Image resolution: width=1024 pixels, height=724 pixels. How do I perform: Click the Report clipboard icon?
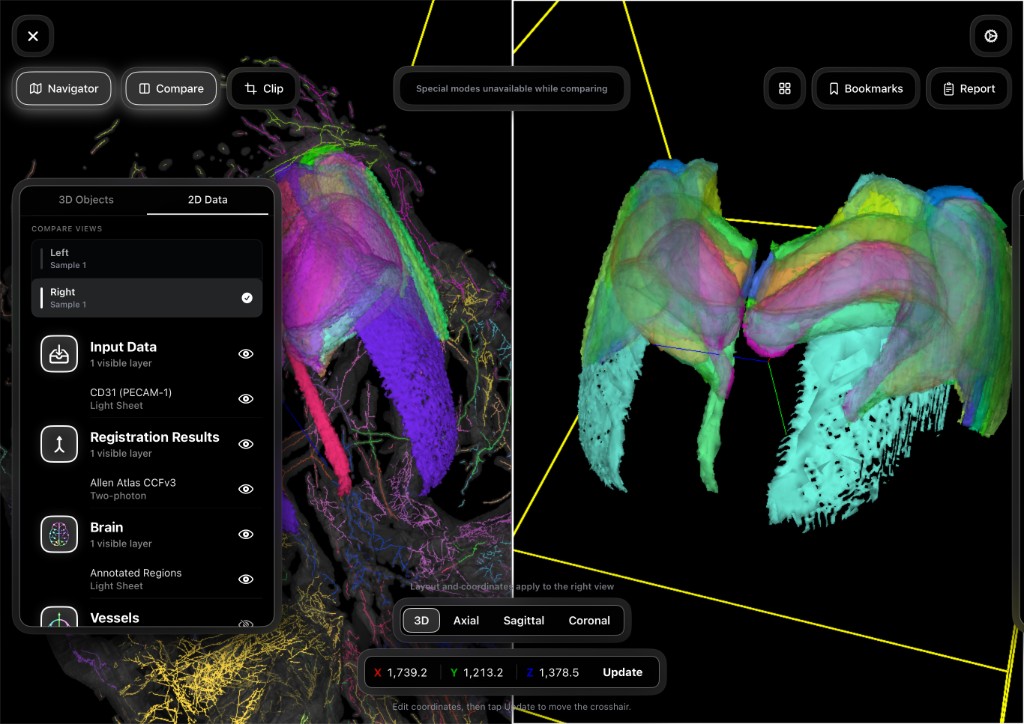point(949,89)
